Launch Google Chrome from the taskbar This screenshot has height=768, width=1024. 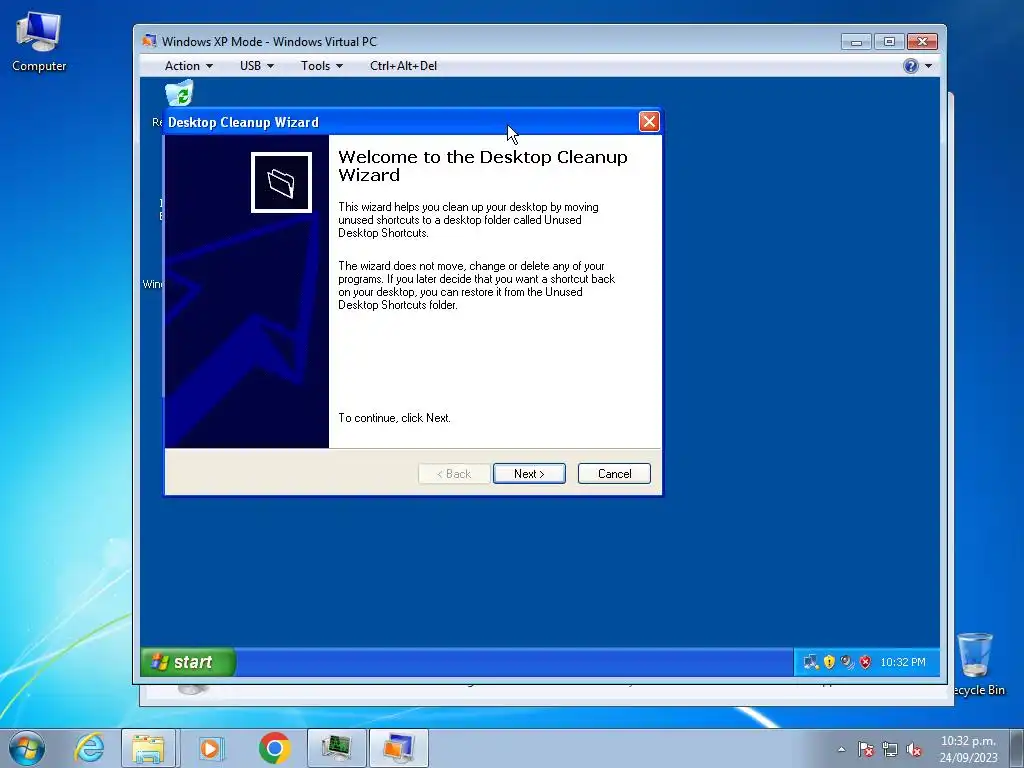click(x=274, y=748)
